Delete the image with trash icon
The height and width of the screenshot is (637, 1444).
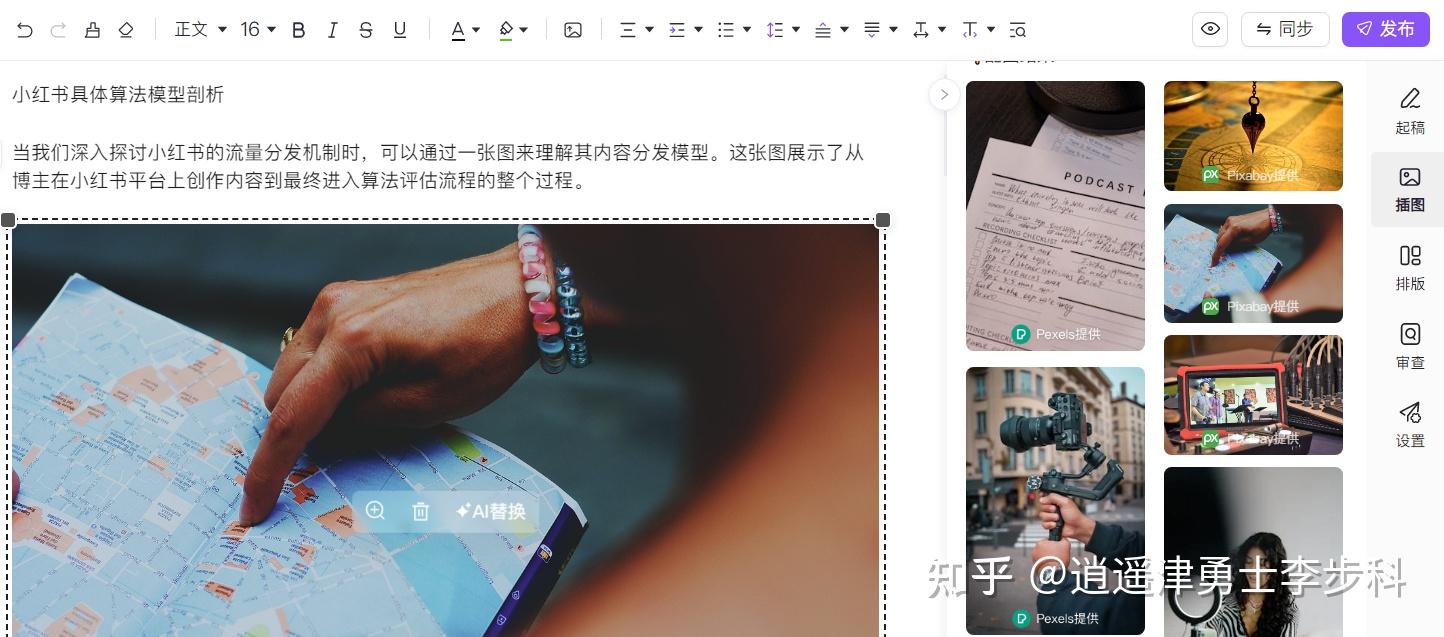tap(420, 511)
